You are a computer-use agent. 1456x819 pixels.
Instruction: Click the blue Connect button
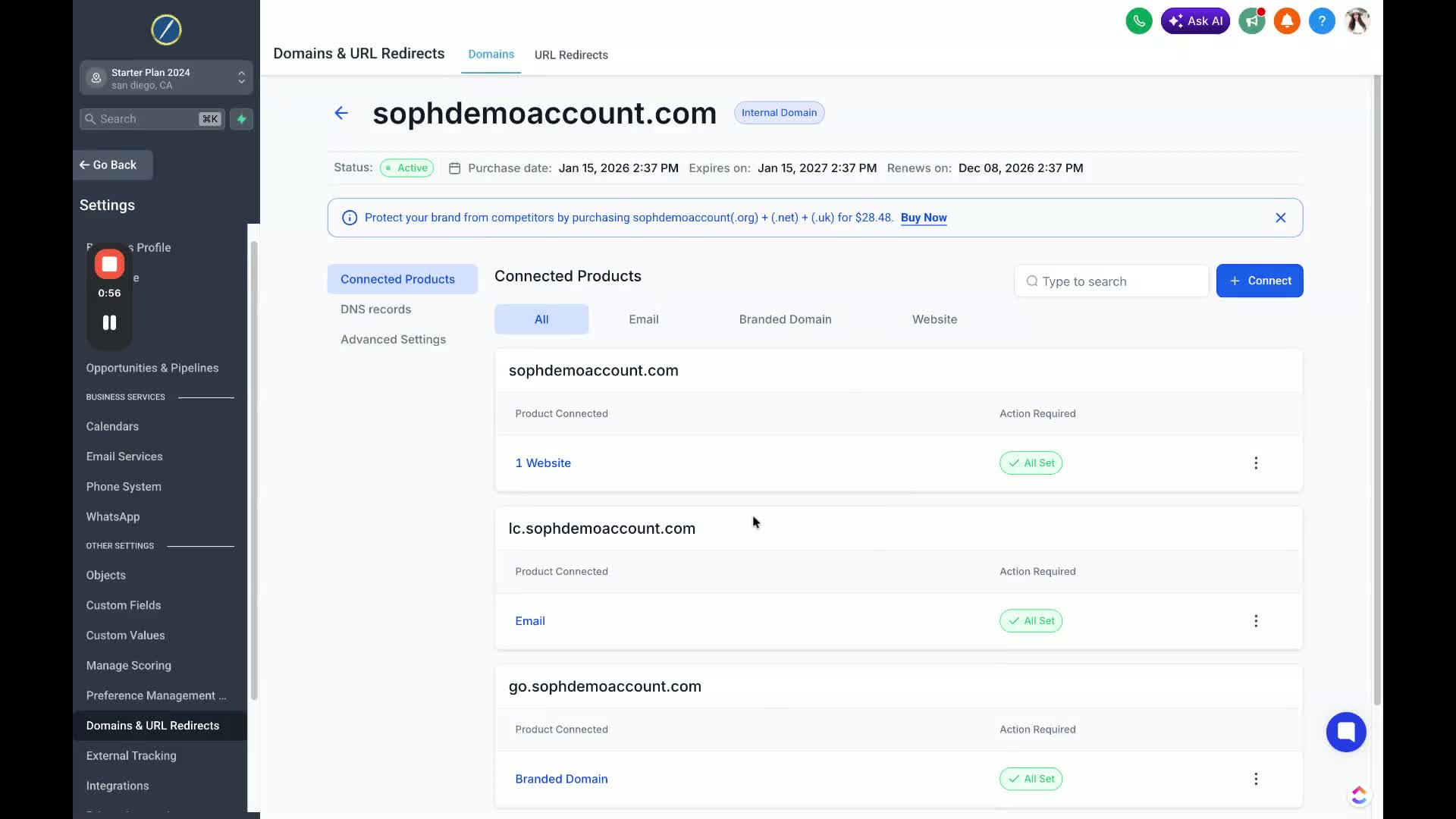click(1259, 281)
